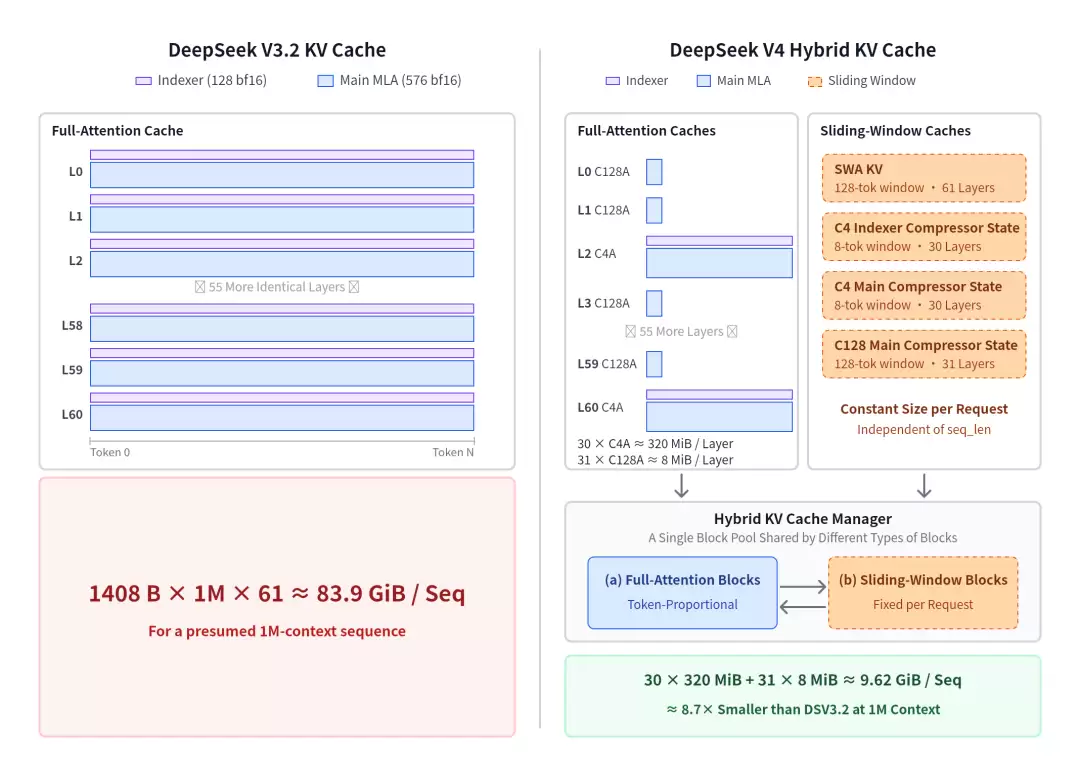Click the "L3 C128A" layer label
Image resolution: width=1080 pixels, height=777 pixels.
[603, 303]
